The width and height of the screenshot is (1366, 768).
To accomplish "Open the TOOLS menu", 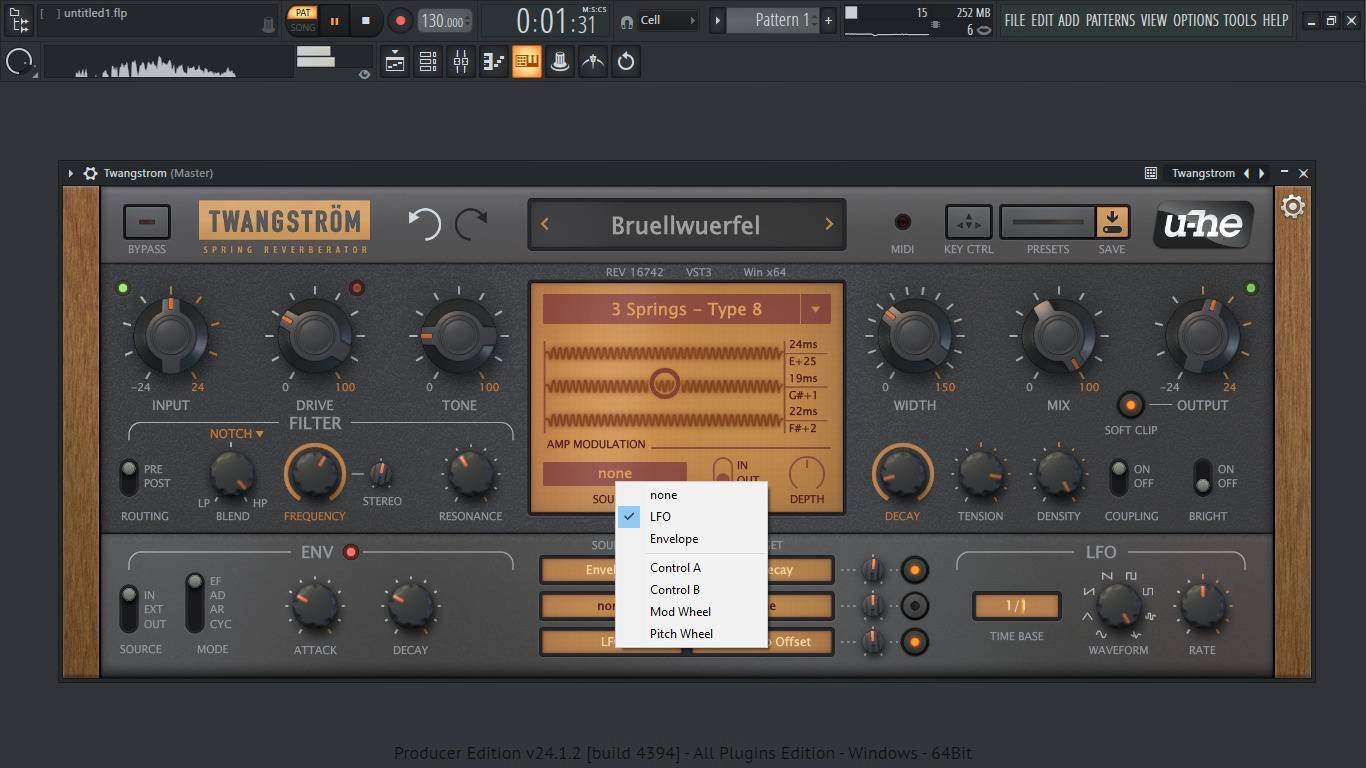I will (x=1240, y=20).
